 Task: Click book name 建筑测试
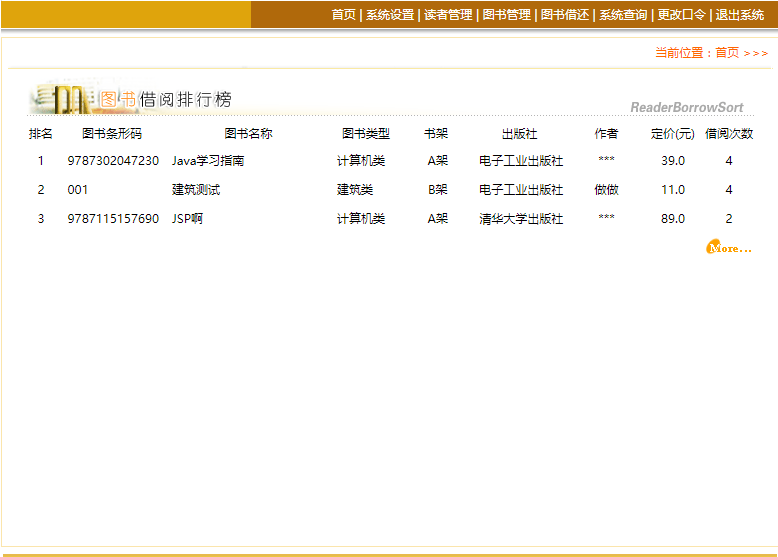click(x=195, y=189)
